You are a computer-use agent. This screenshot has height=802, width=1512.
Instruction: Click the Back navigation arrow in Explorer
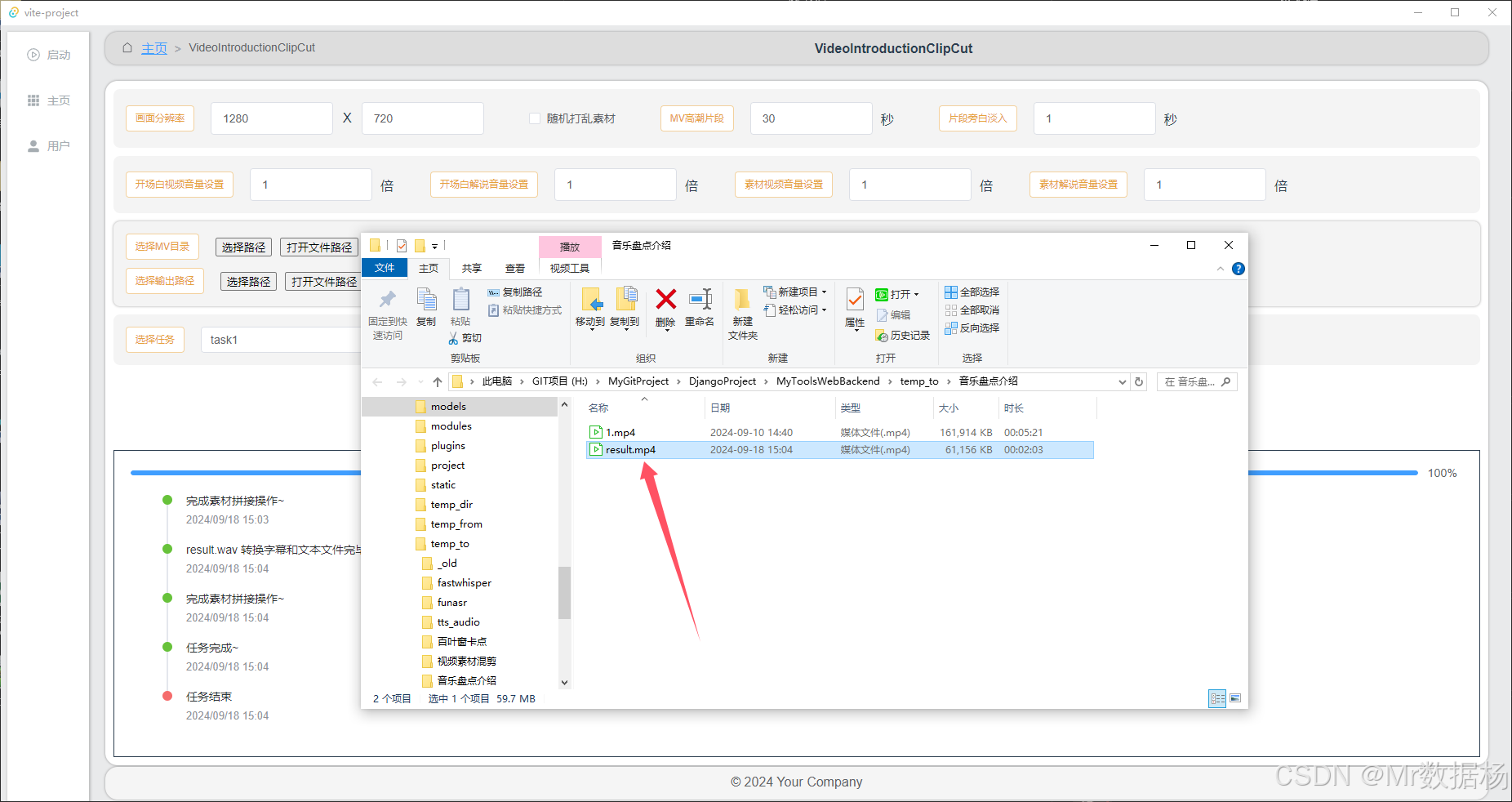(377, 381)
